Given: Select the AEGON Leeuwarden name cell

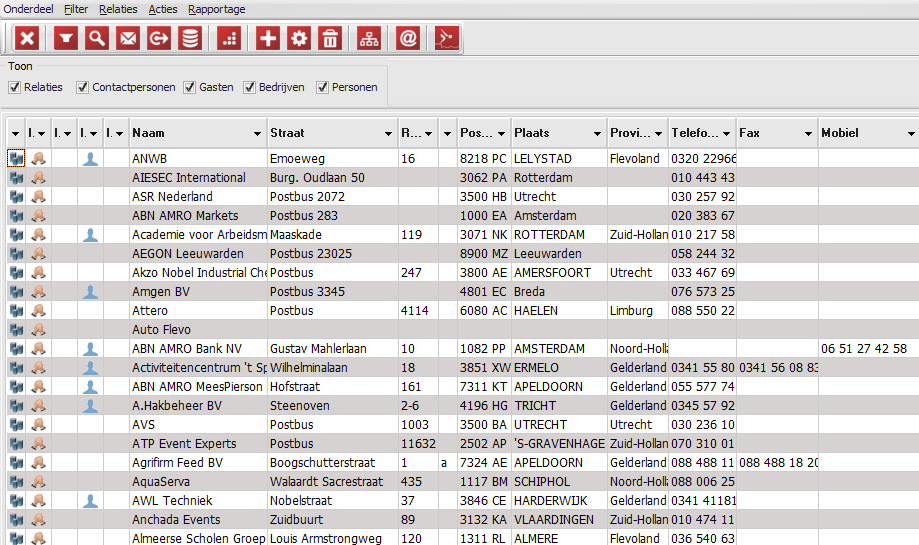Looking at the screenshot, I should click(198, 254).
